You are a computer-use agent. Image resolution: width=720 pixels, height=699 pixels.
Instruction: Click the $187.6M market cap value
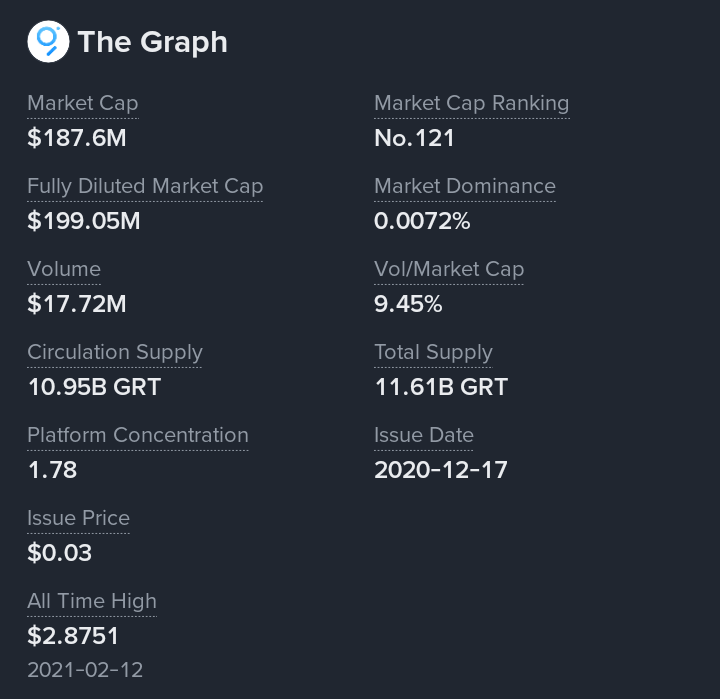click(77, 138)
